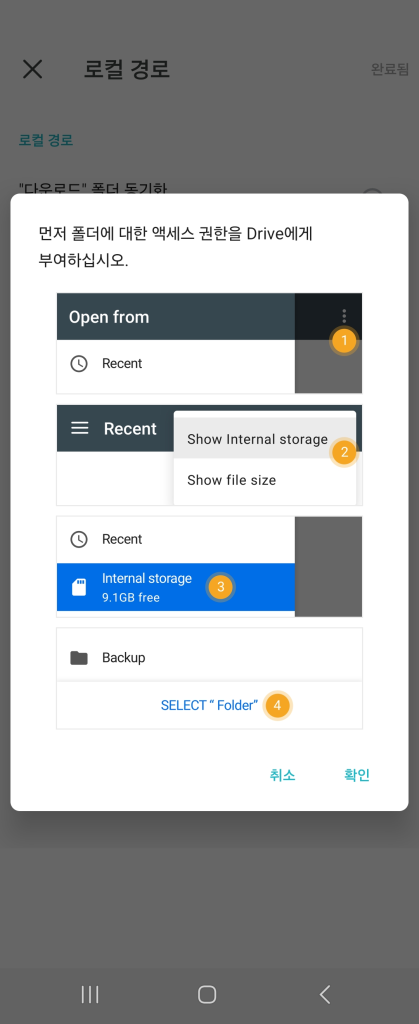The width and height of the screenshot is (419, 1024).
Task: Tap 취소 to cancel the dialog
Action: [x=283, y=775]
